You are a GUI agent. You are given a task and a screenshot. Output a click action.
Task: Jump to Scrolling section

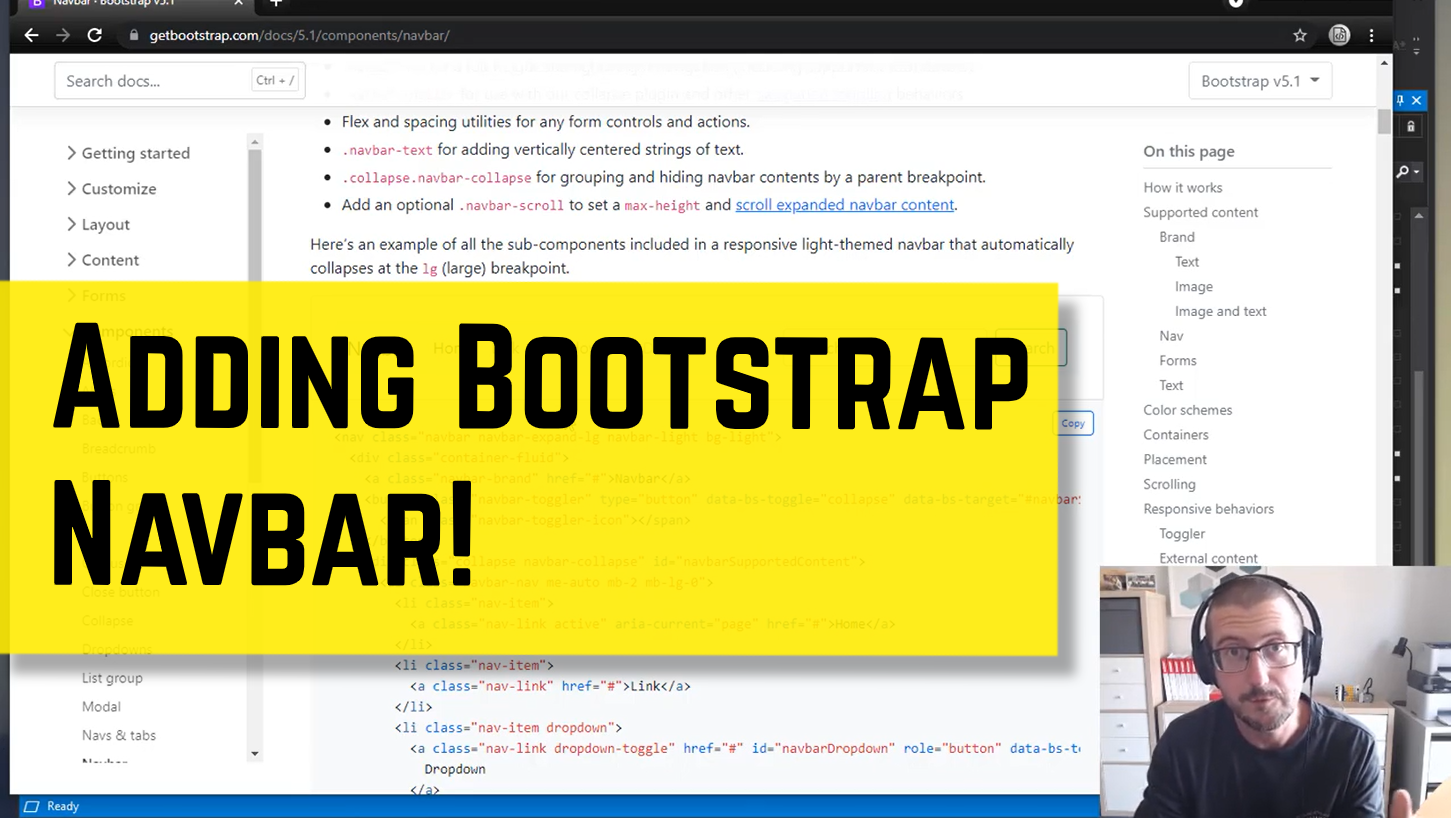(x=1170, y=485)
